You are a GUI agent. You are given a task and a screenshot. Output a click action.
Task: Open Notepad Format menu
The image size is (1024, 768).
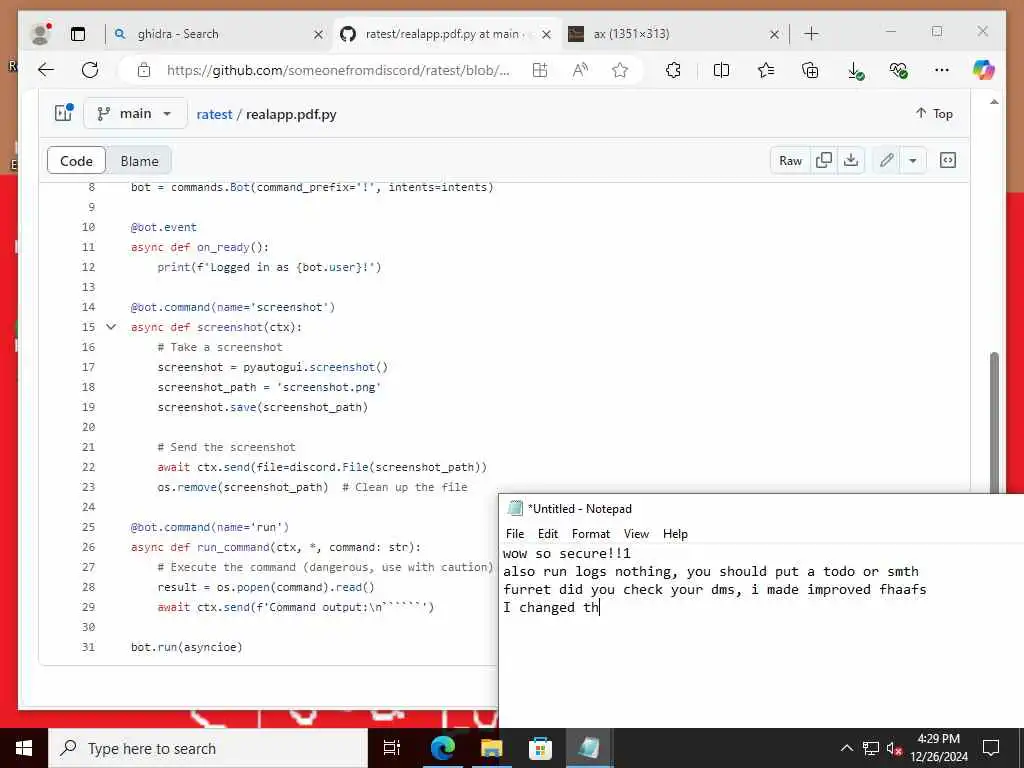coord(590,534)
